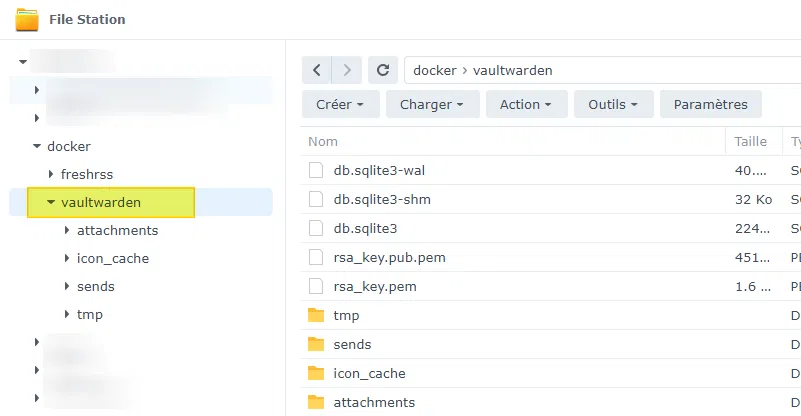Go forward with the right arrow button
Screen dimensions: 801x416
[347, 70]
